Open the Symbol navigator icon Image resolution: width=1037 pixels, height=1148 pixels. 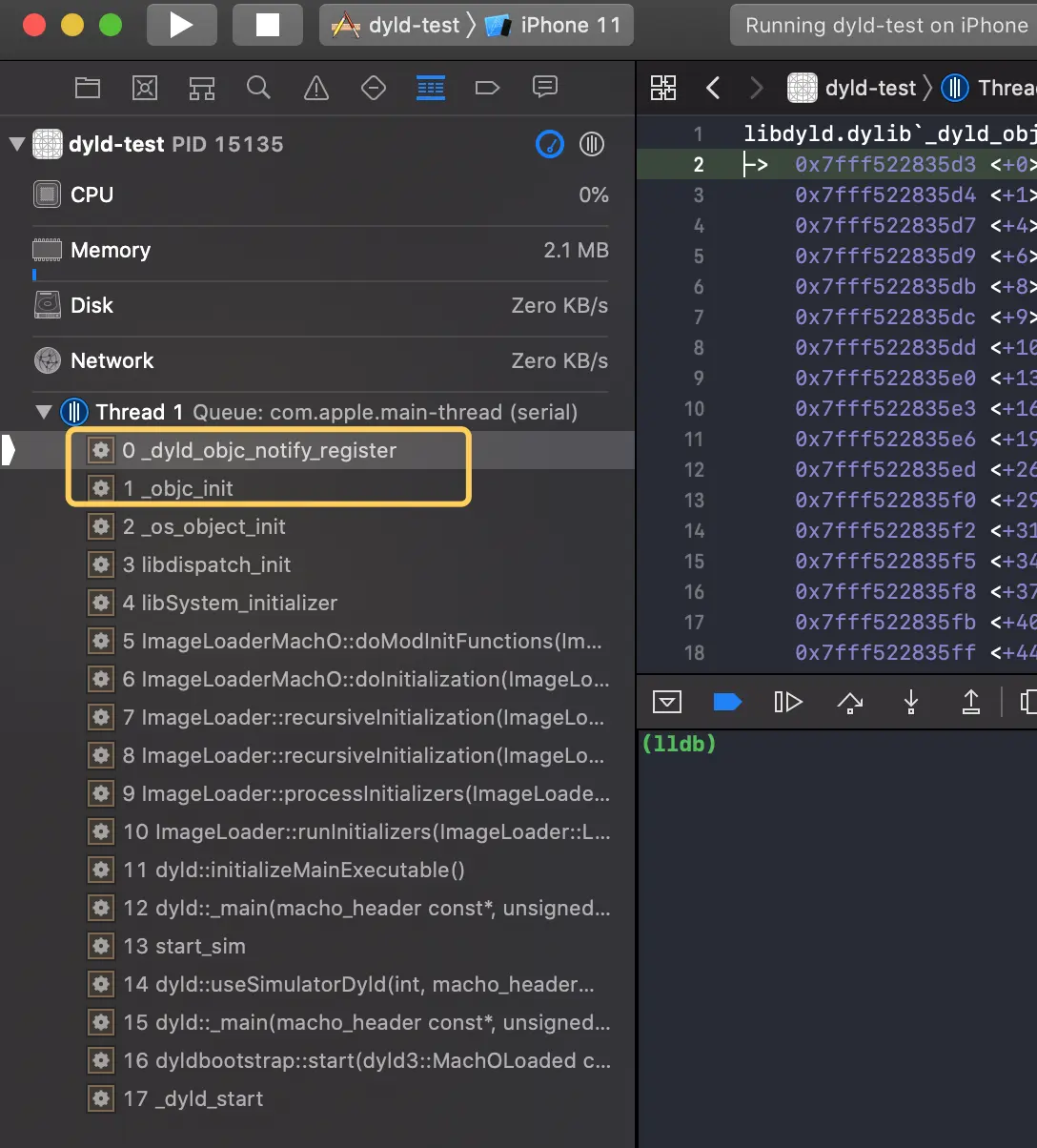click(202, 89)
